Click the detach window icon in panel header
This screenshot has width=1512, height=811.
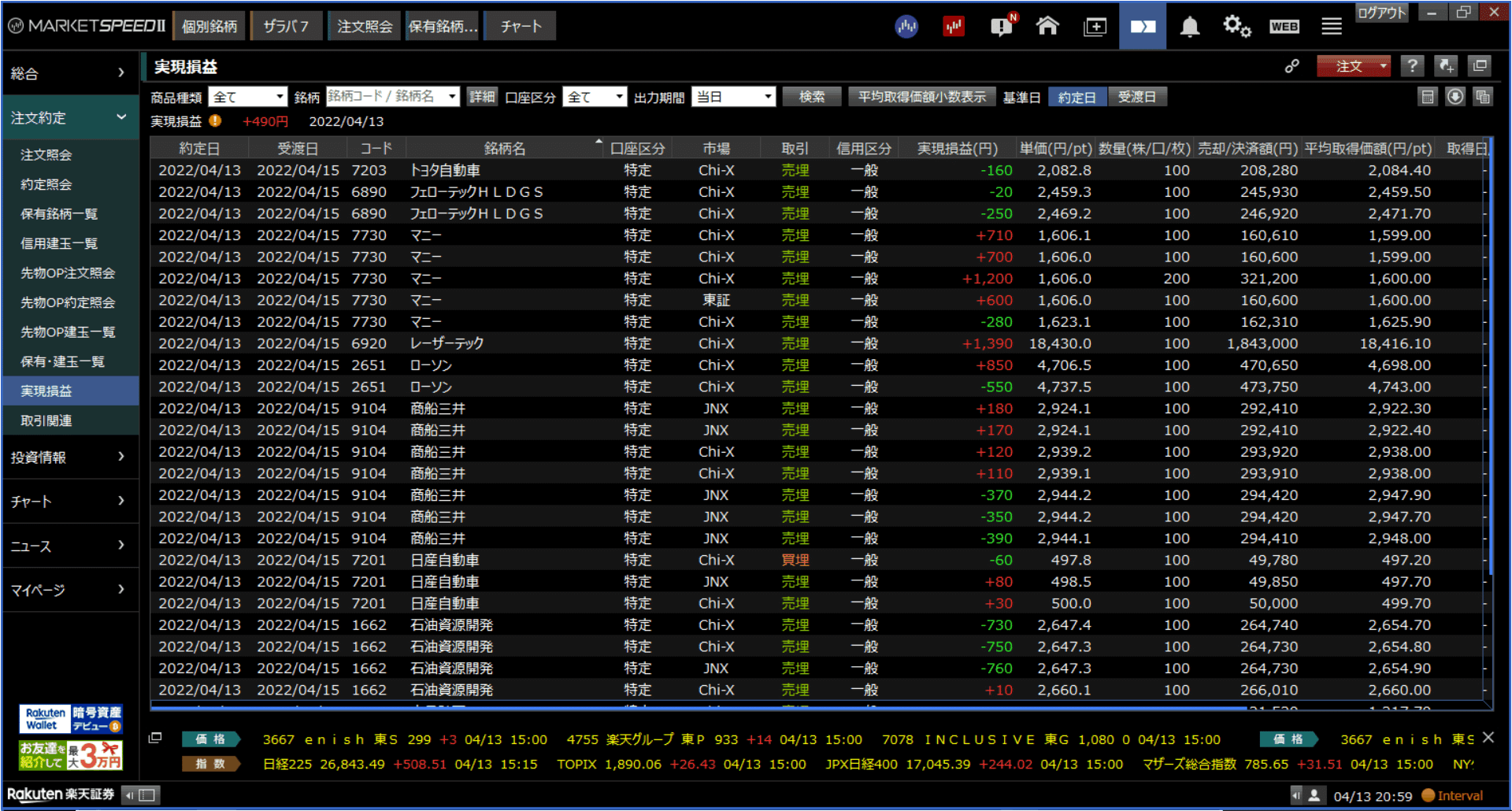(x=1480, y=66)
